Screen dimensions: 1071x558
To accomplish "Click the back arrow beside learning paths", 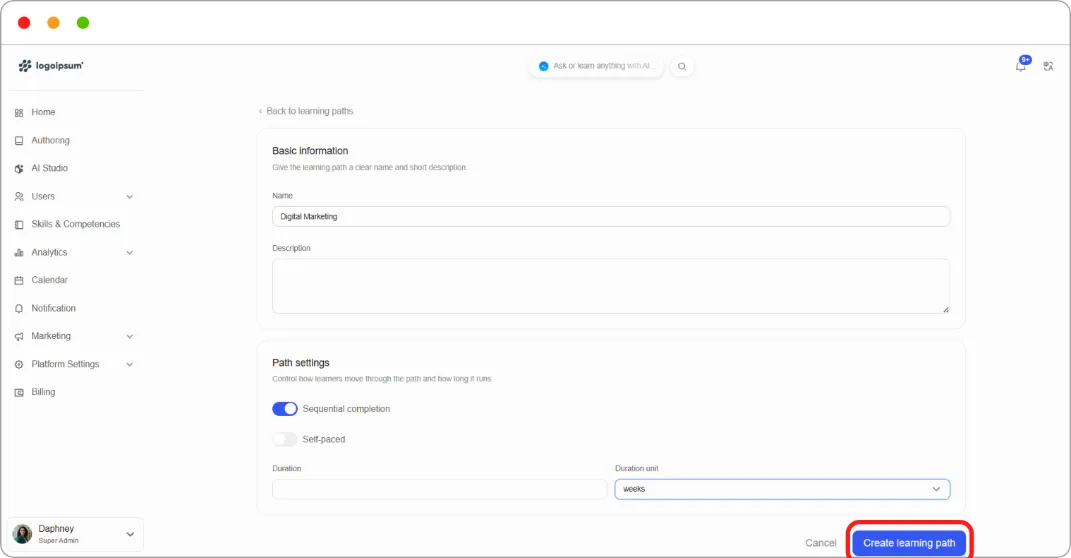I will [x=260, y=111].
